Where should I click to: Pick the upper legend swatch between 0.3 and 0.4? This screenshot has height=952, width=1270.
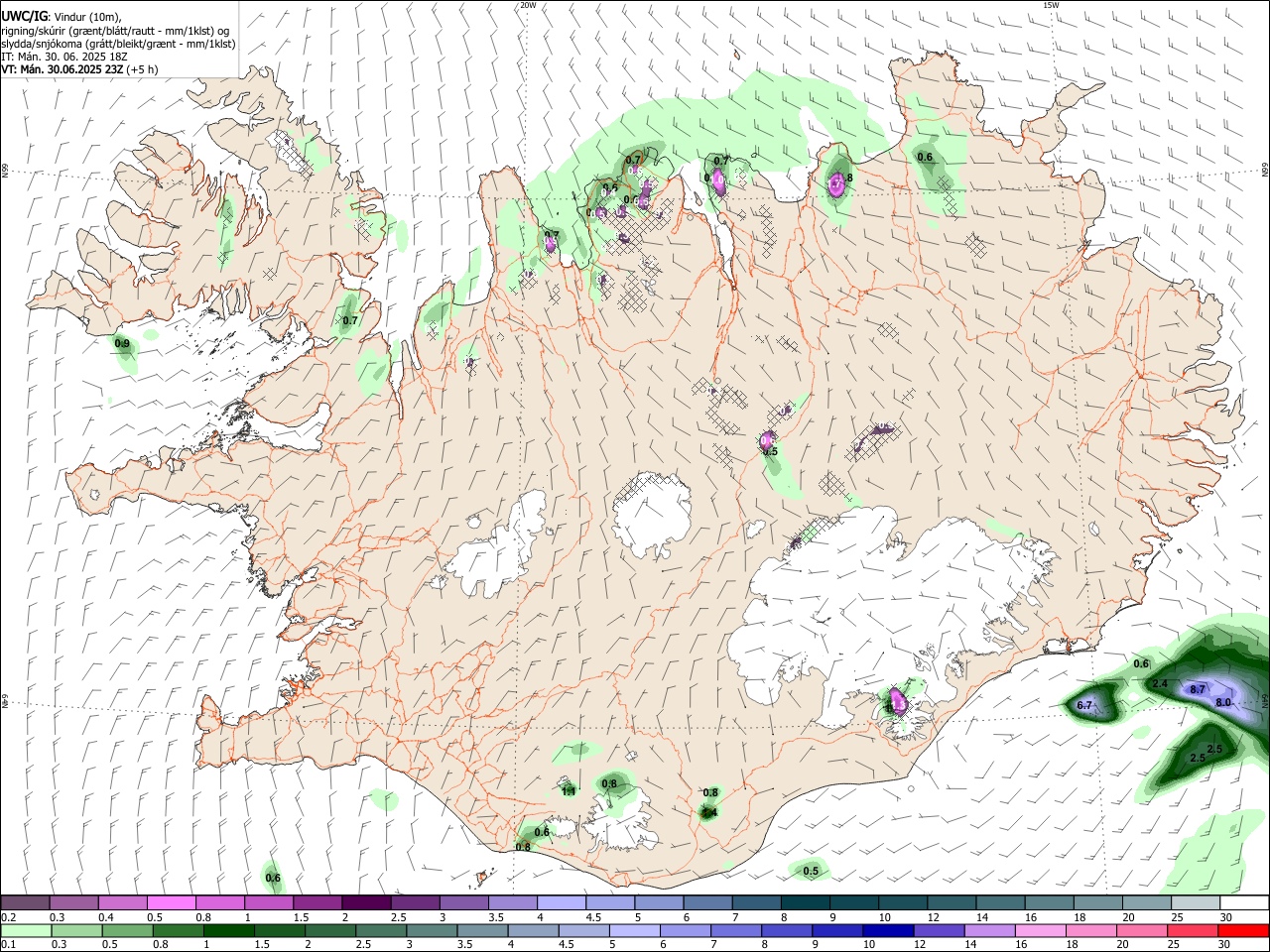[x=74, y=902]
